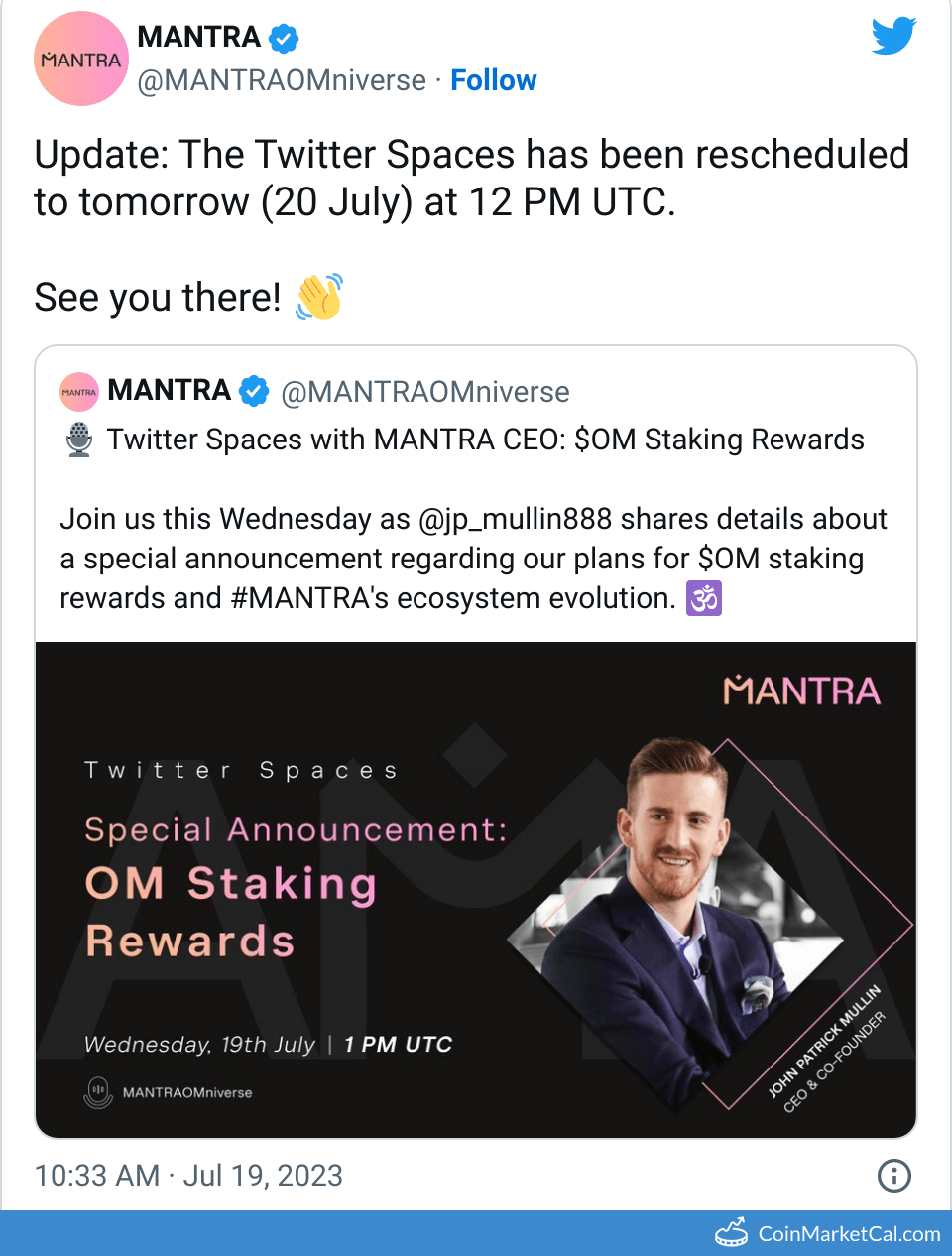Click the Om symbol emoji
Image resolution: width=952 pixels, height=1256 pixels.
click(704, 598)
